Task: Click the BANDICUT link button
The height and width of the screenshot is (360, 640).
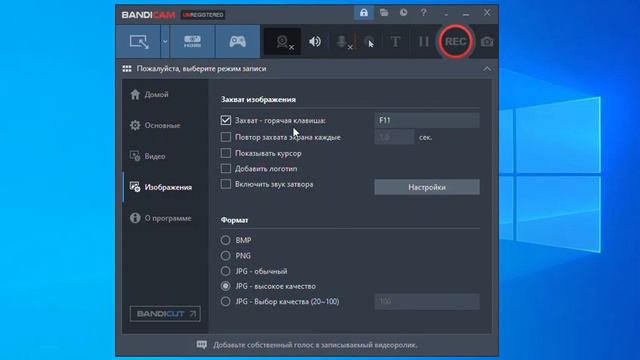Action: 165,314
